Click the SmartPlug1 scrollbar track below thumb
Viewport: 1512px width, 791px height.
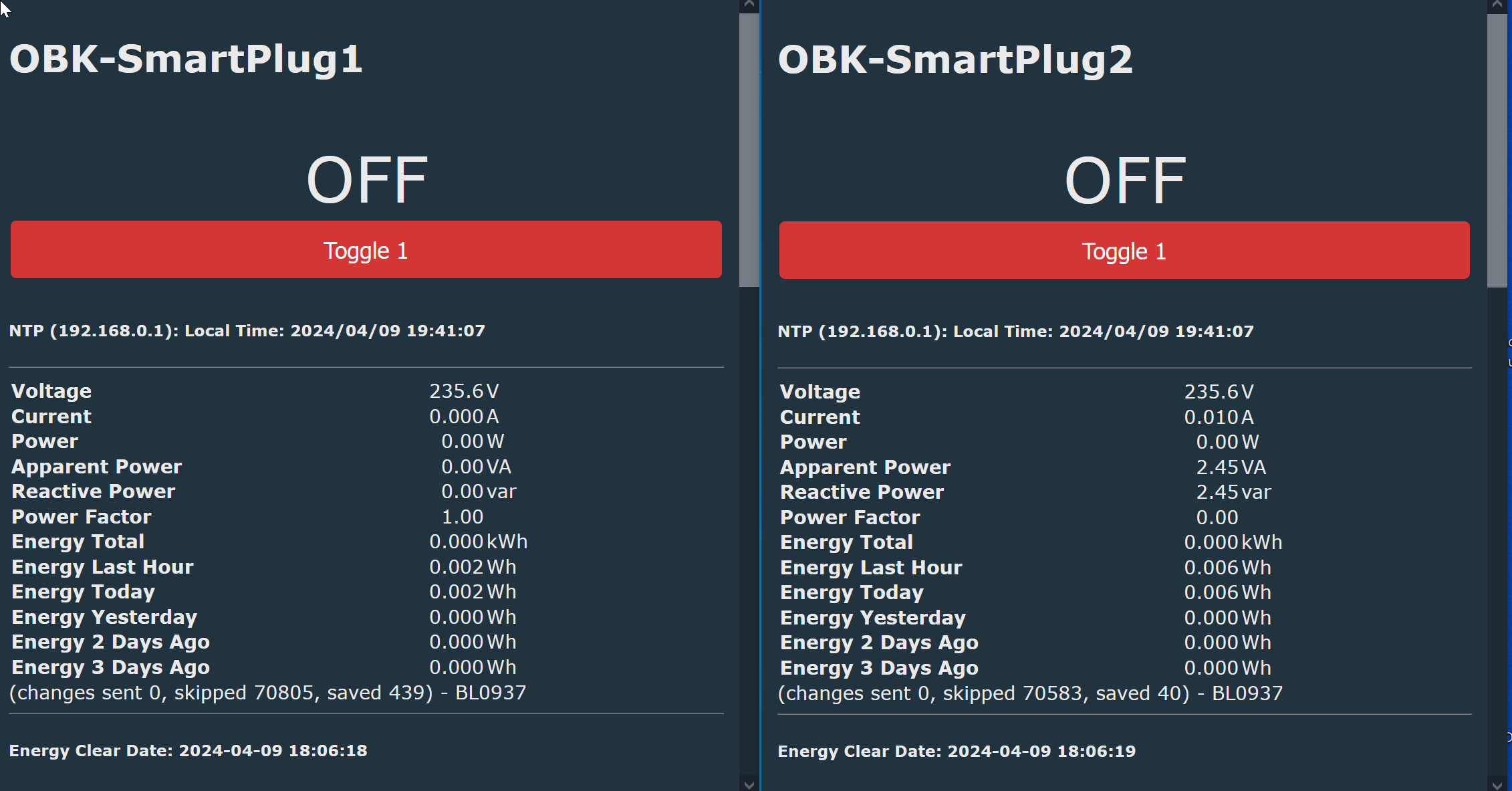pyautogui.click(x=749, y=532)
